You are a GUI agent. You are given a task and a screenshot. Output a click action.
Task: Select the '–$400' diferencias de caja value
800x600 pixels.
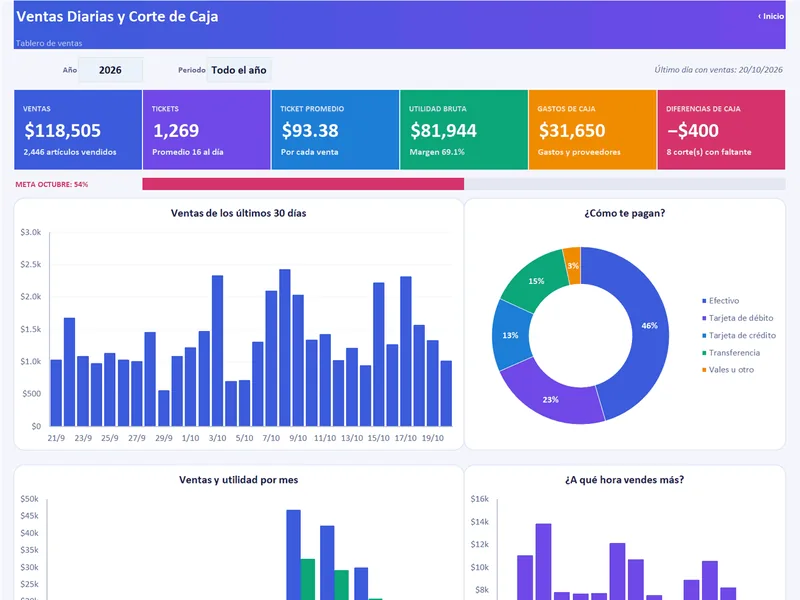[693, 131]
